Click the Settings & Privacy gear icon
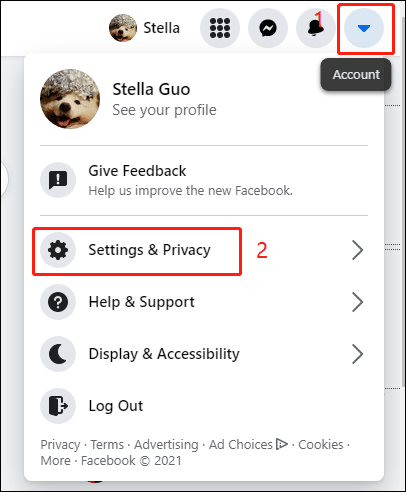Screen dimensions: 406x492 tap(58, 250)
